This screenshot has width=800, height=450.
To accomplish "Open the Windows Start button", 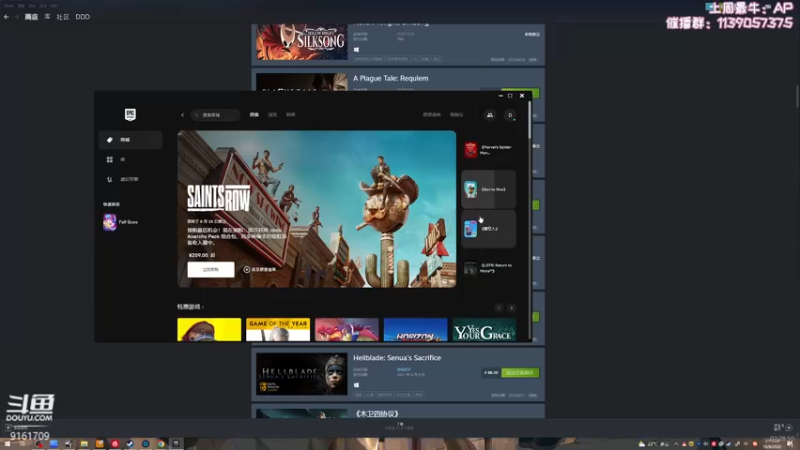I will (8, 444).
